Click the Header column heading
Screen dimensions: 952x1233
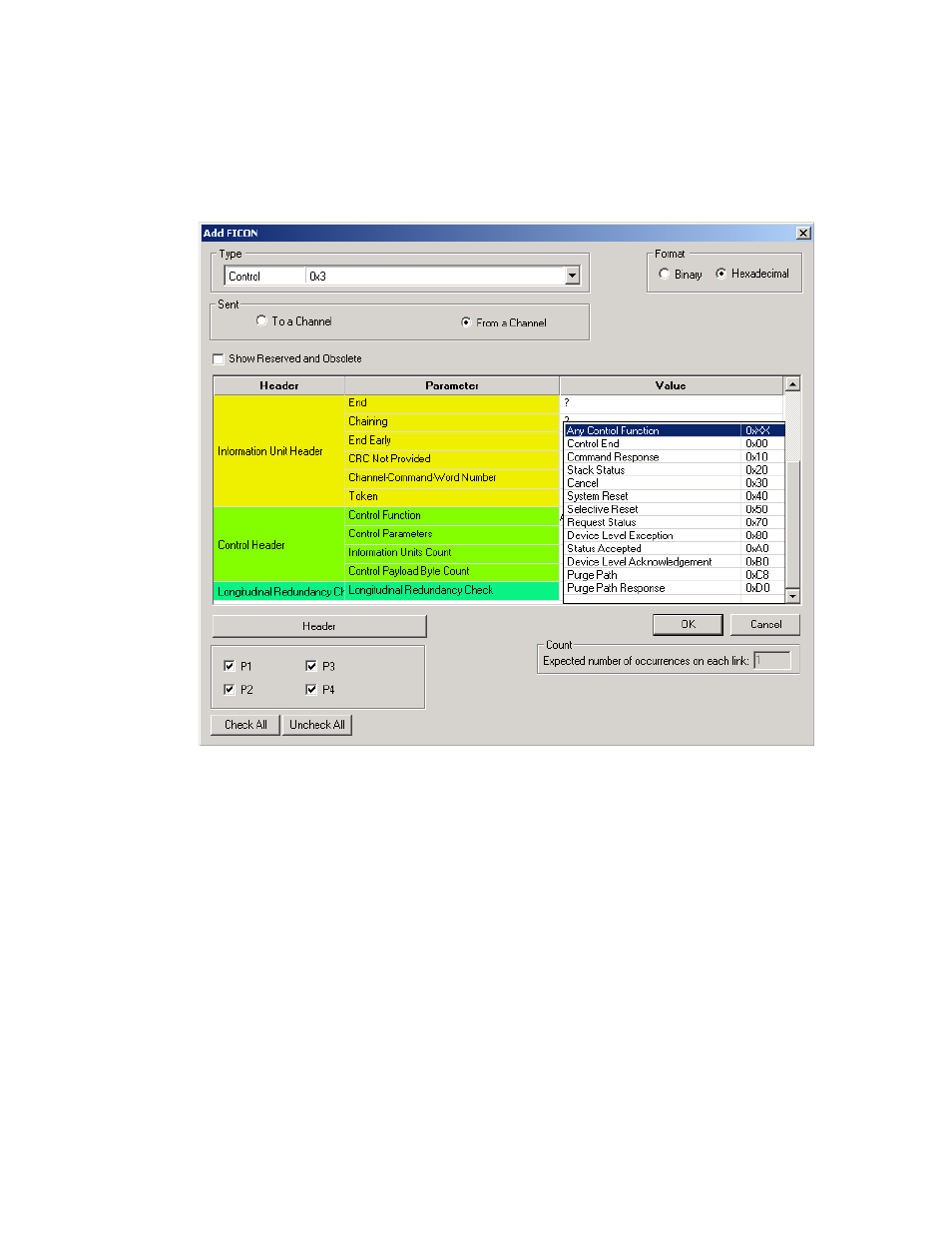point(279,385)
